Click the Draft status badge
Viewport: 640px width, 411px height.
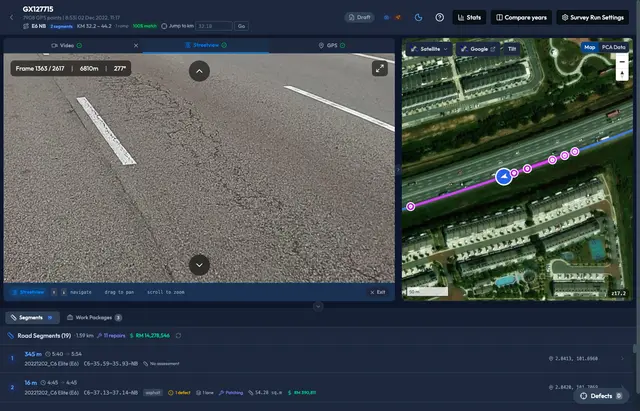pyautogui.click(x=360, y=17)
